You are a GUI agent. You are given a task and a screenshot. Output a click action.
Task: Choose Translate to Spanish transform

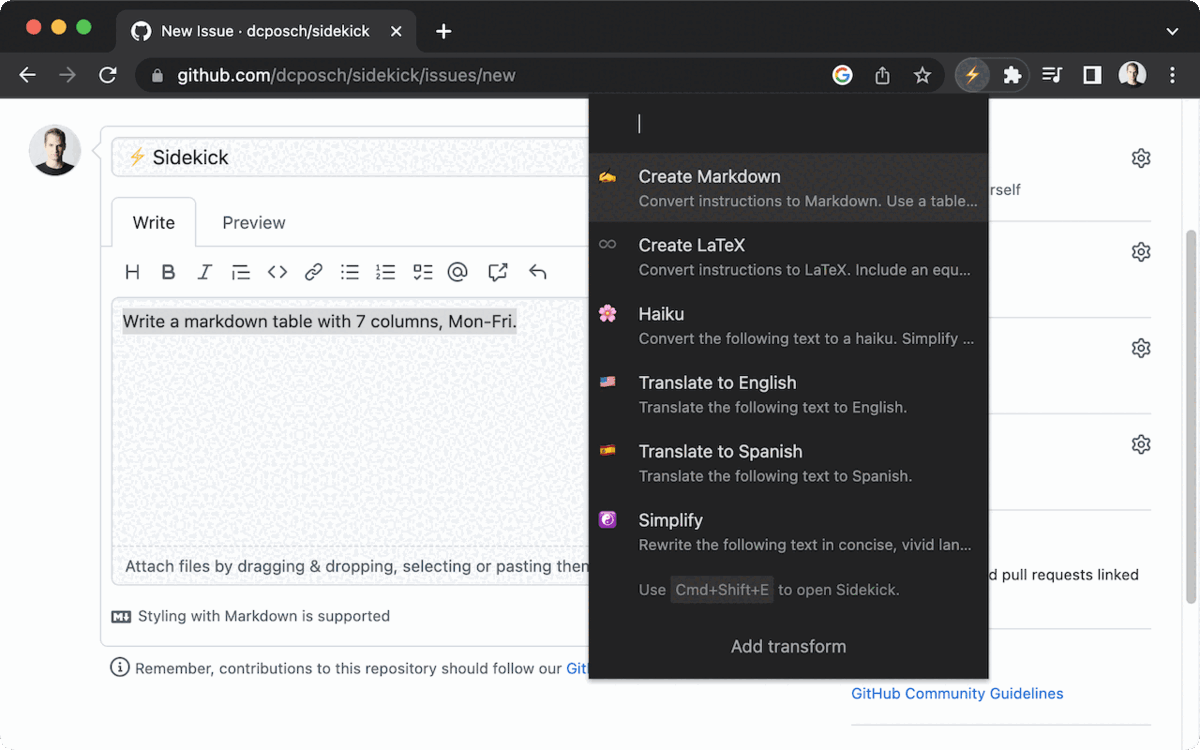[x=788, y=463]
